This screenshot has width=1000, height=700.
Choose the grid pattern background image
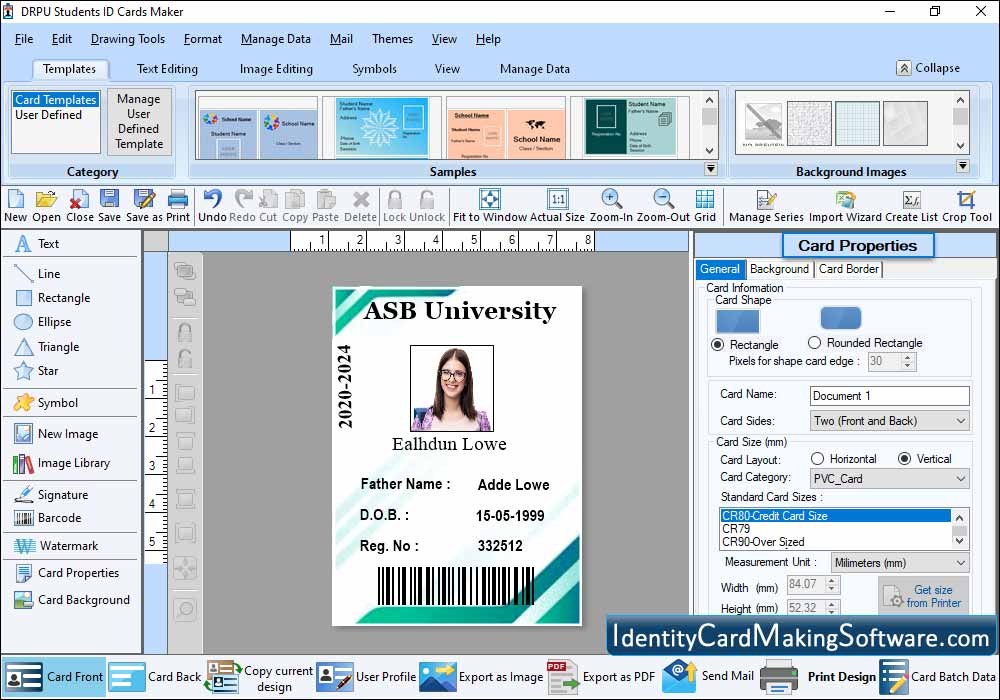[x=857, y=123]
